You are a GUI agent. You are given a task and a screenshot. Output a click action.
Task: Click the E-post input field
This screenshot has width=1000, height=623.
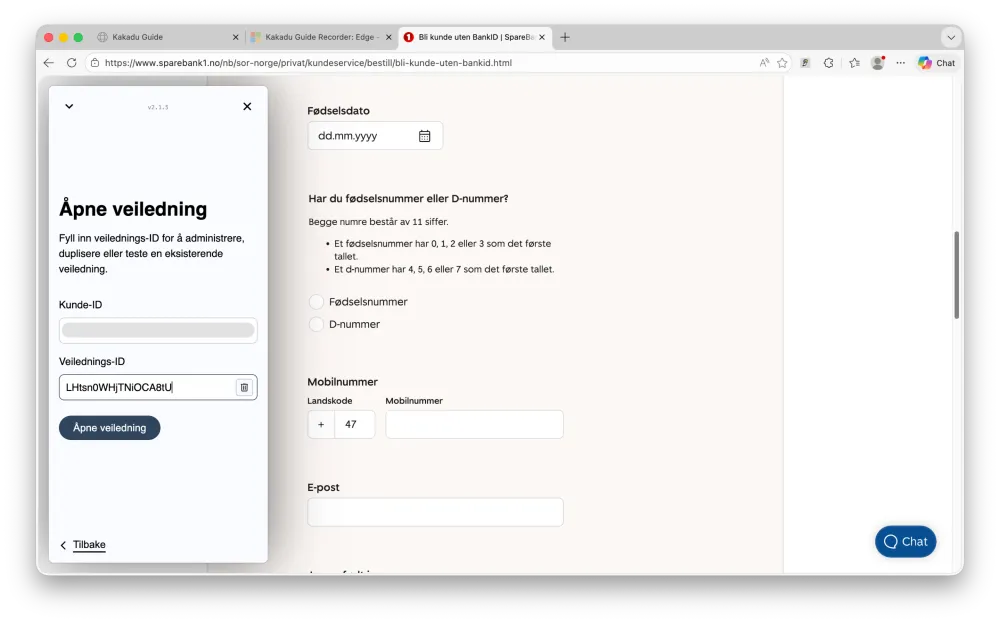435,512
